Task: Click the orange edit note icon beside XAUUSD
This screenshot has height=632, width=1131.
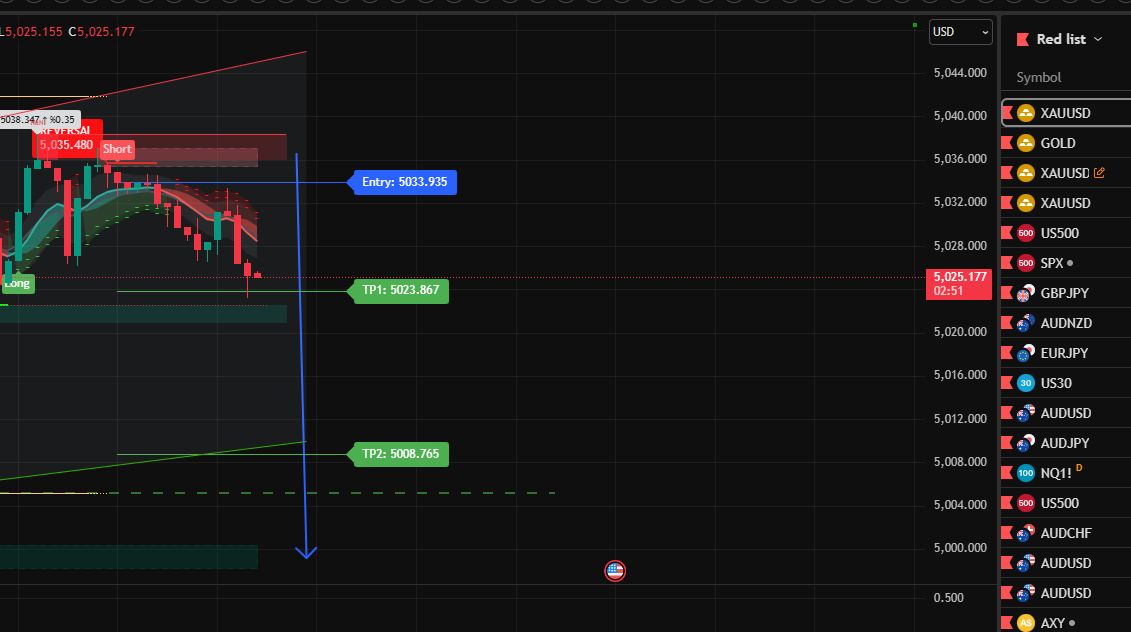Action: [x=1100, y=173]
